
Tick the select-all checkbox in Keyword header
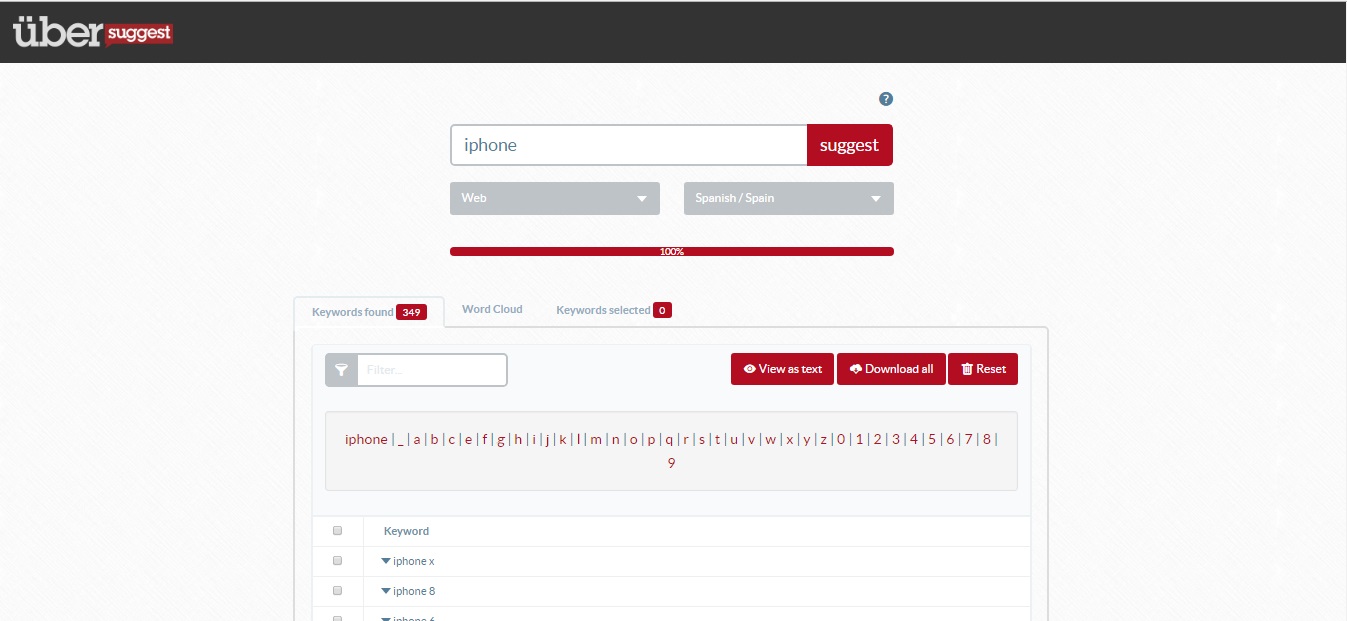point(337,531)
